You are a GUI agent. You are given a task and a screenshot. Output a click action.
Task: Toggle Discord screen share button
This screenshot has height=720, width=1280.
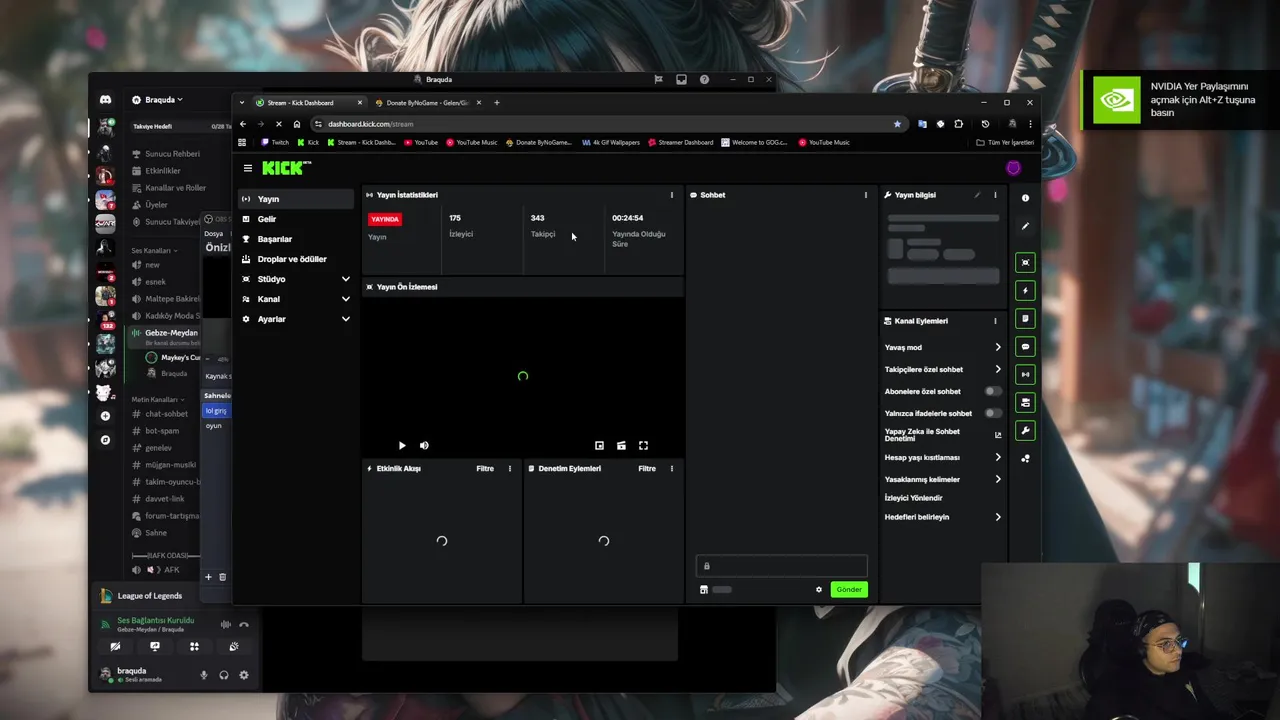click(x=155, y=646)
